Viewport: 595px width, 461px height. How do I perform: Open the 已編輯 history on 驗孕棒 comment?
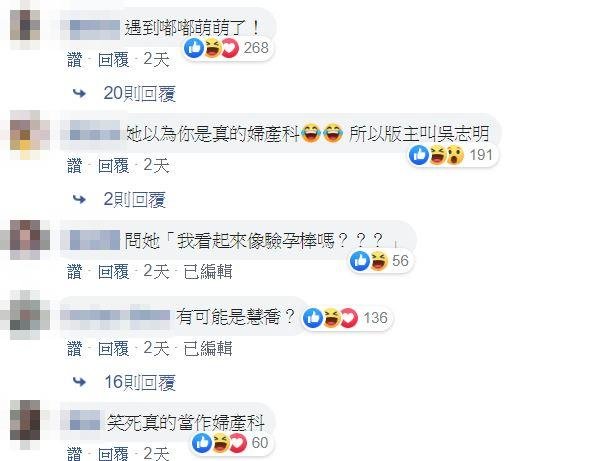coord(208,272)
